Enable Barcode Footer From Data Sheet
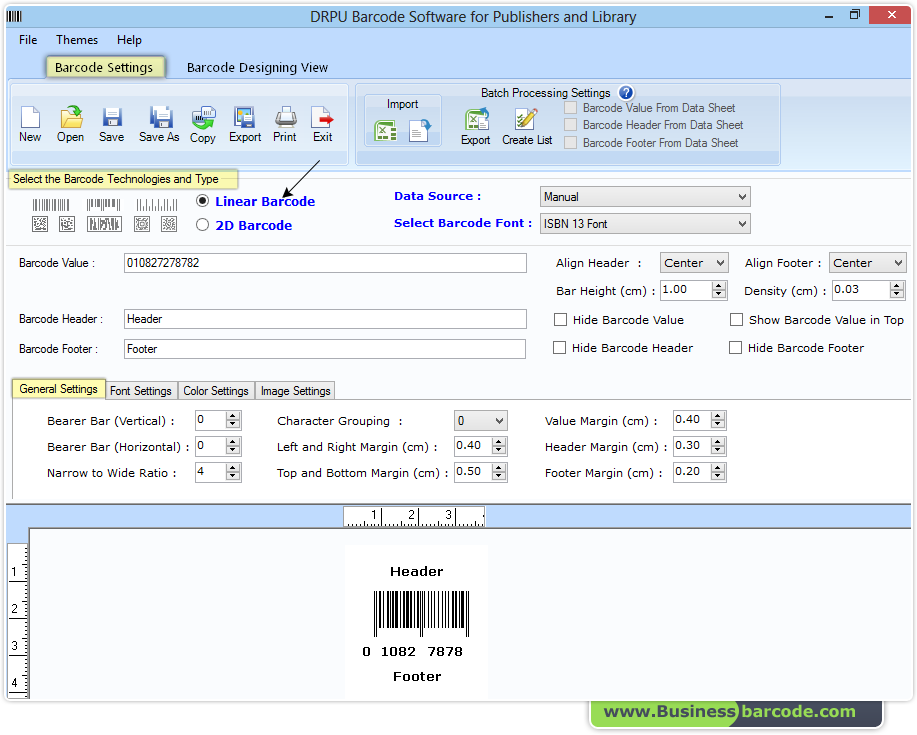 click(x=570, y=143)
